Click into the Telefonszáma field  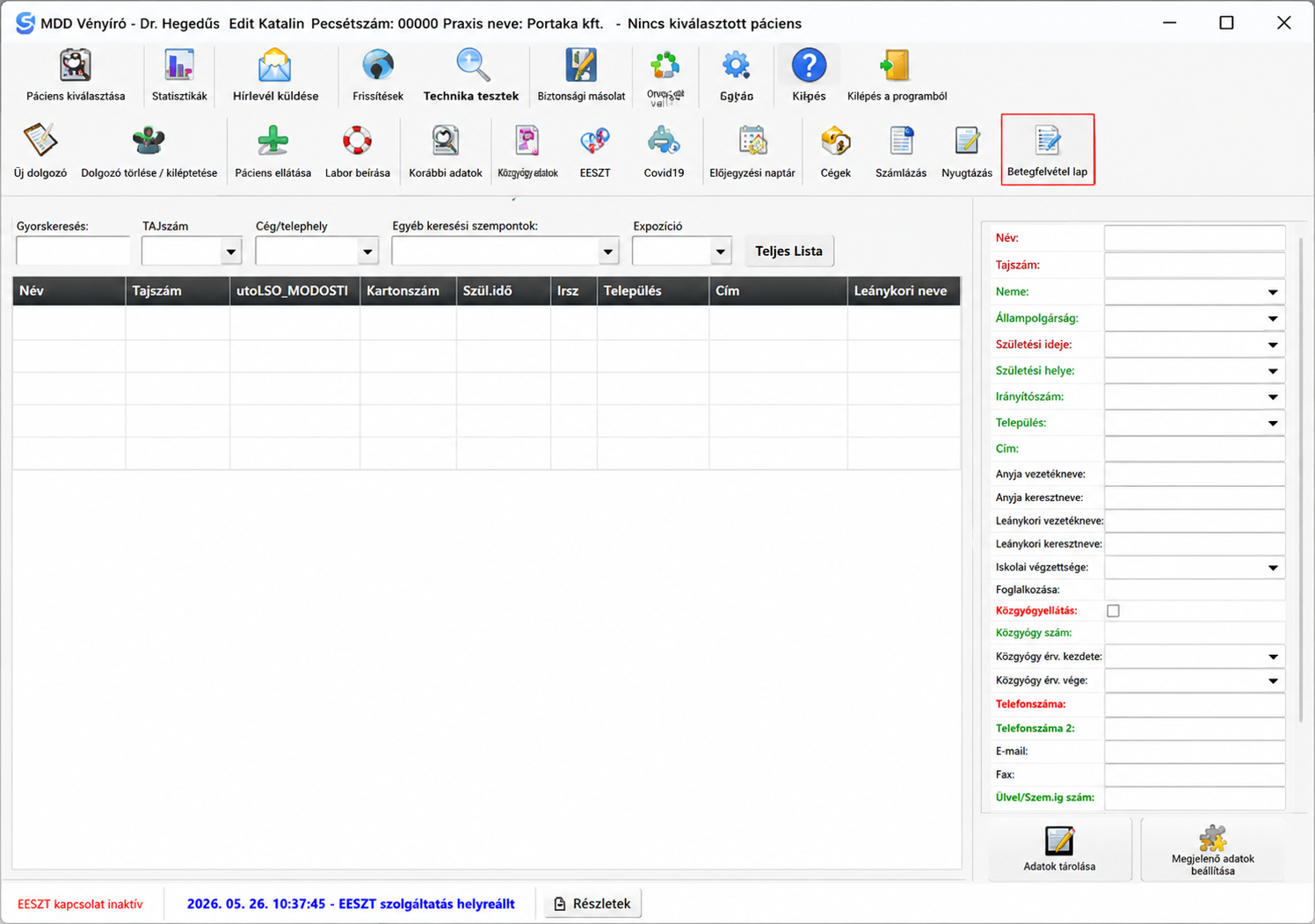[1195, 704]
